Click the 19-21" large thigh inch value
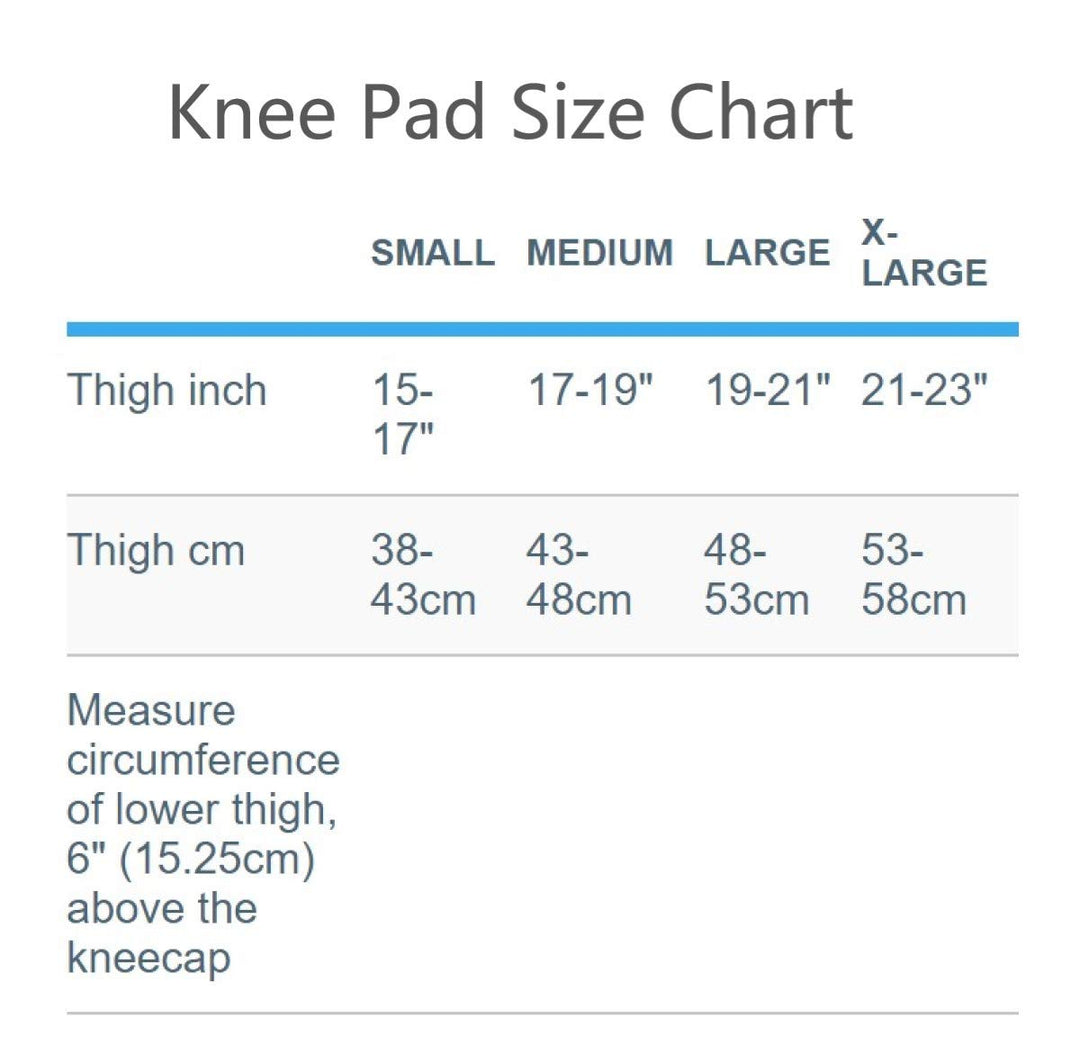1080x1054 pixels. pyautogui.click(x=768, y=390)
